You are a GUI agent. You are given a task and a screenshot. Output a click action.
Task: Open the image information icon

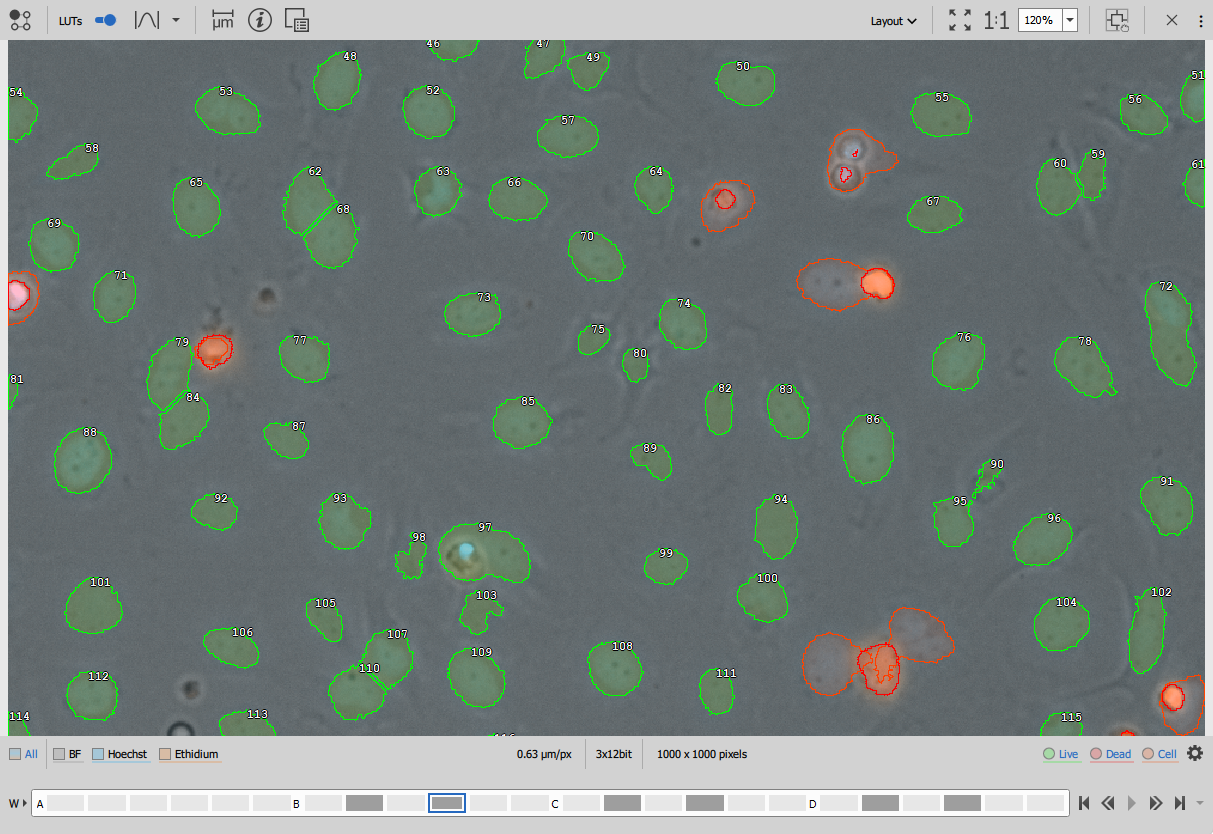point(260,20)
